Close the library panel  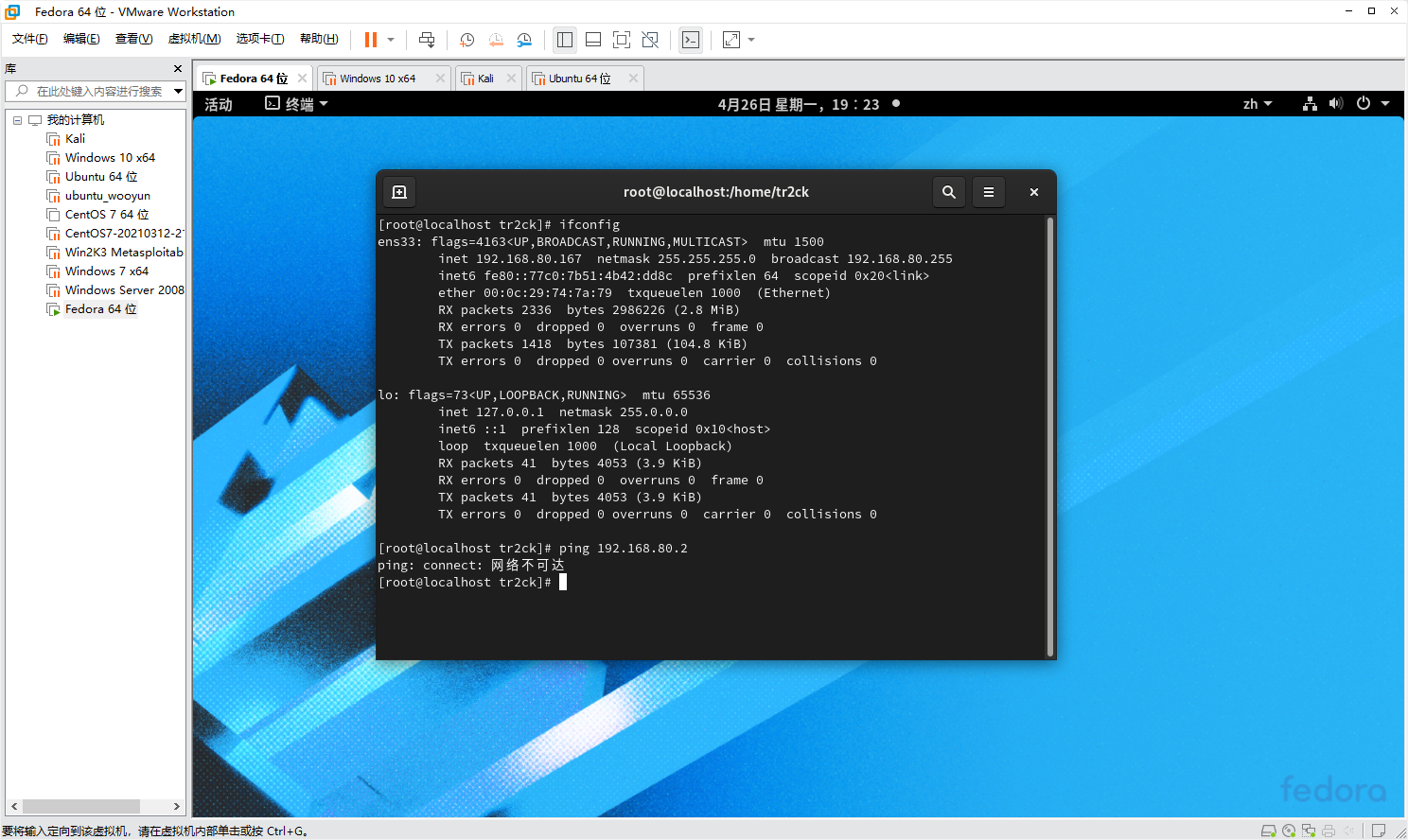[178, 69]
